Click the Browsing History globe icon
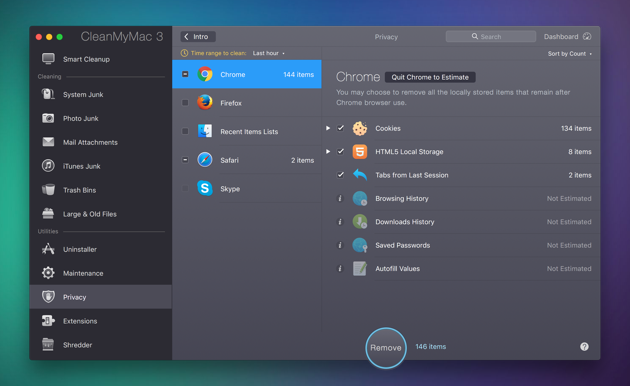Viewport: 630px width, 386px height. [360, 198]
